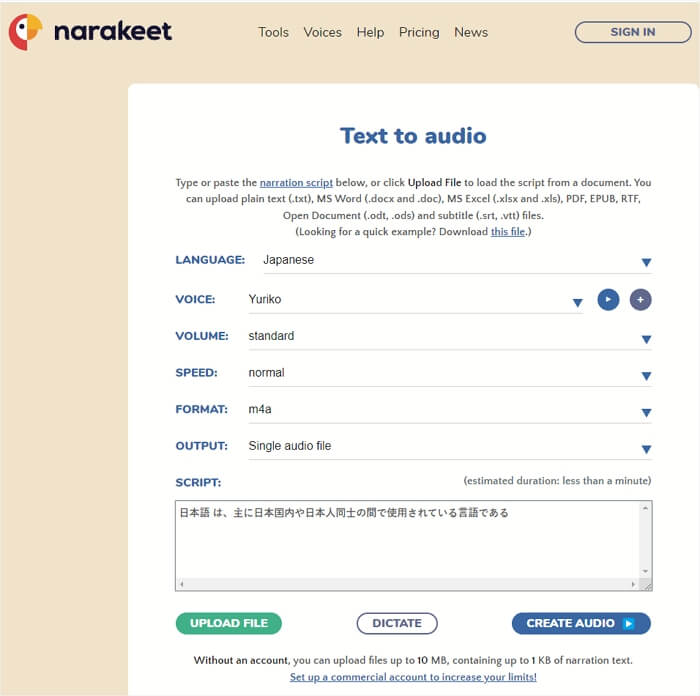Click the script vertical scrollbar down arrow
The width and height of the screenshot is (700, 696).
point(645,571)
